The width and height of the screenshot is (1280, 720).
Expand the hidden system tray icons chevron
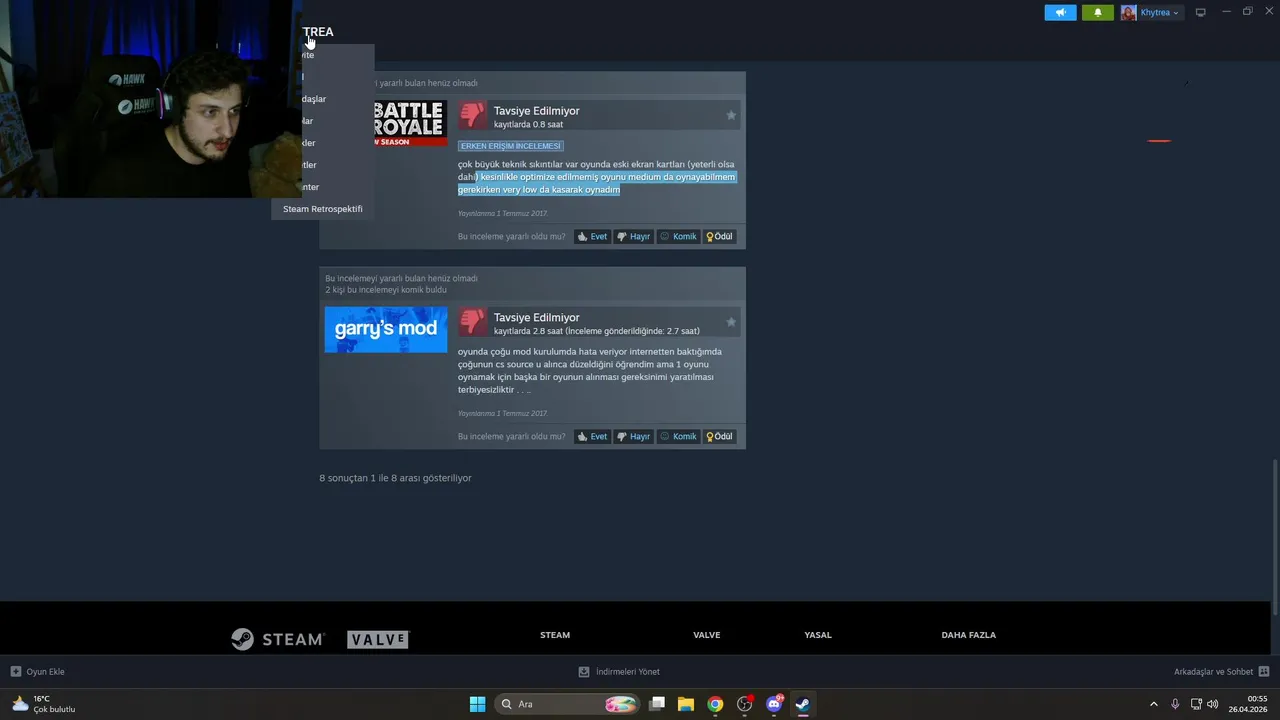tap(1153, 704)
